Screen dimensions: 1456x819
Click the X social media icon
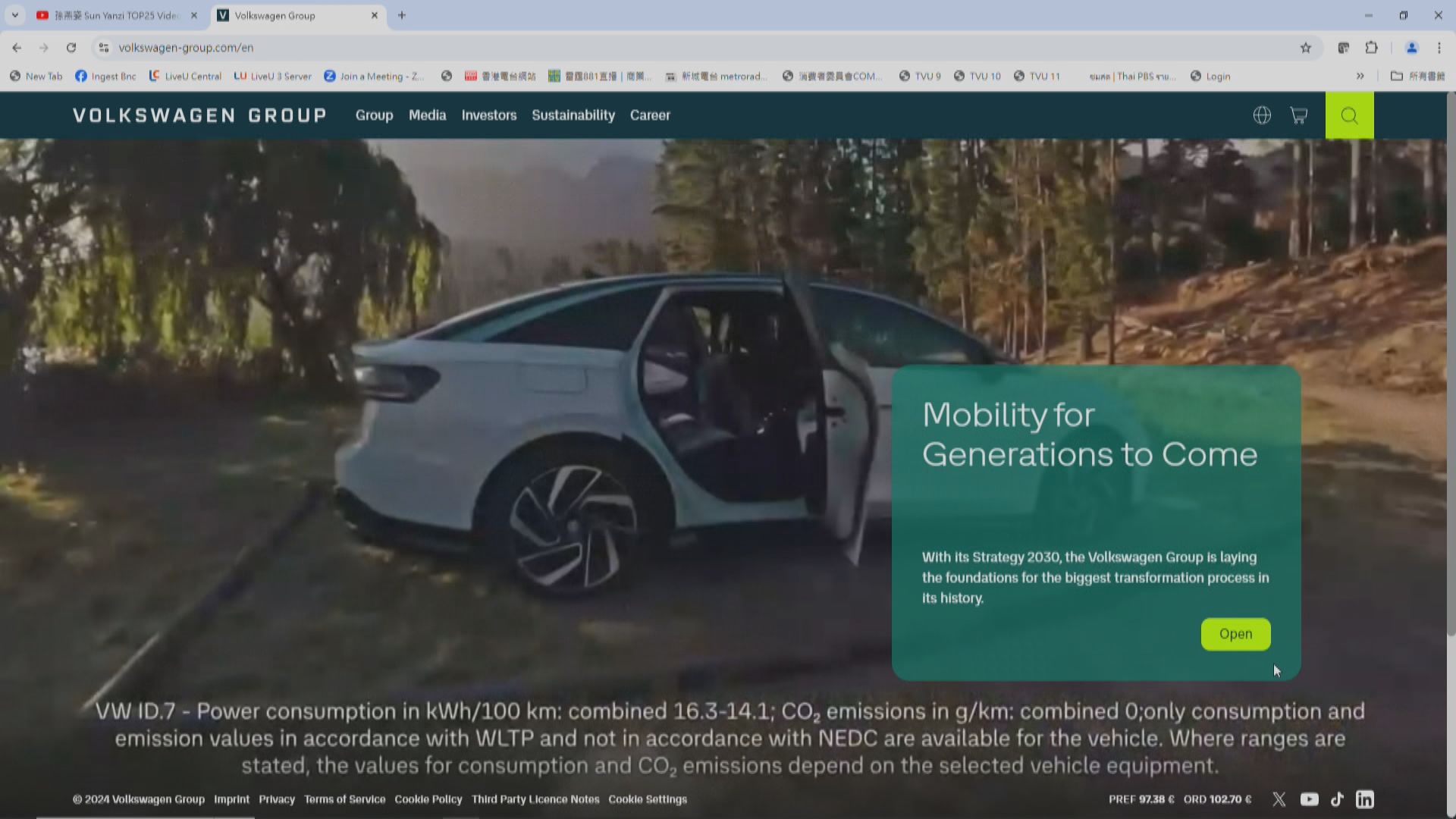(1278, 798)
